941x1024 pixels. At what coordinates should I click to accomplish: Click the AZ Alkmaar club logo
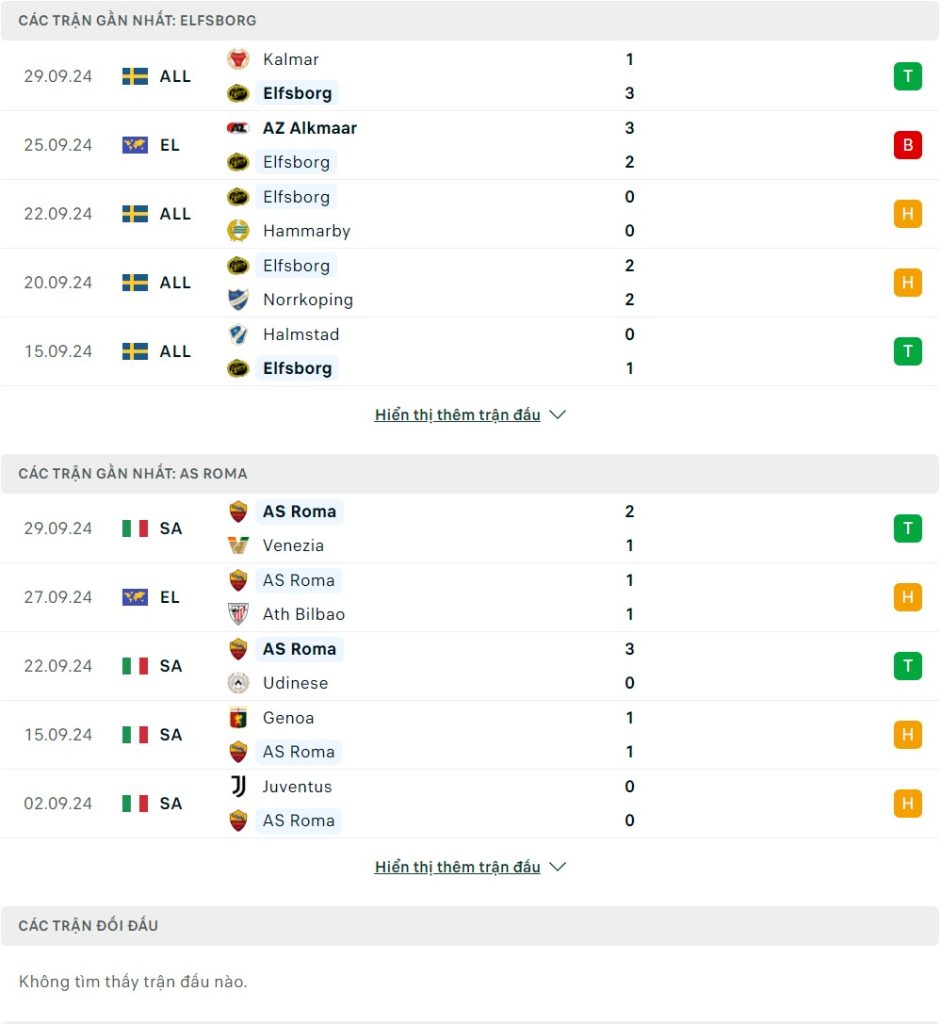tap(238, 128)
